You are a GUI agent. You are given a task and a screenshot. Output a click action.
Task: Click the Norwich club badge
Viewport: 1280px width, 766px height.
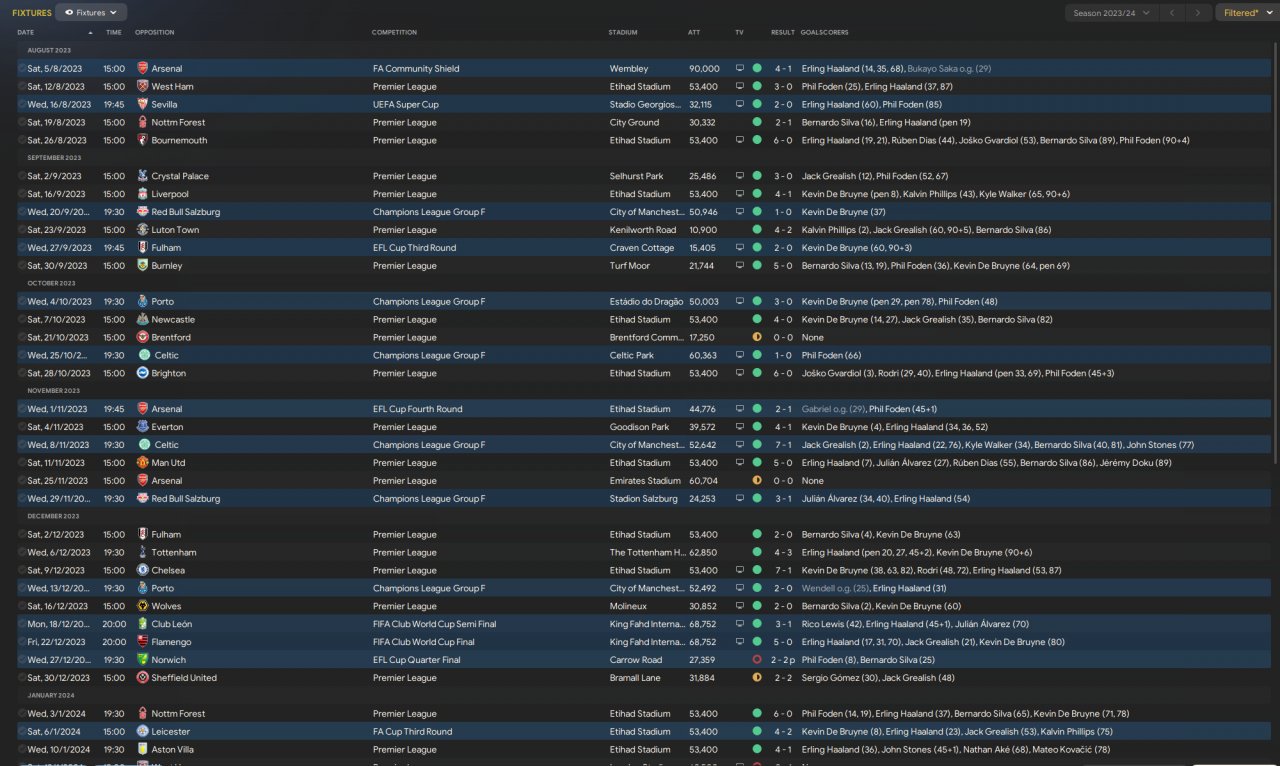143,660
